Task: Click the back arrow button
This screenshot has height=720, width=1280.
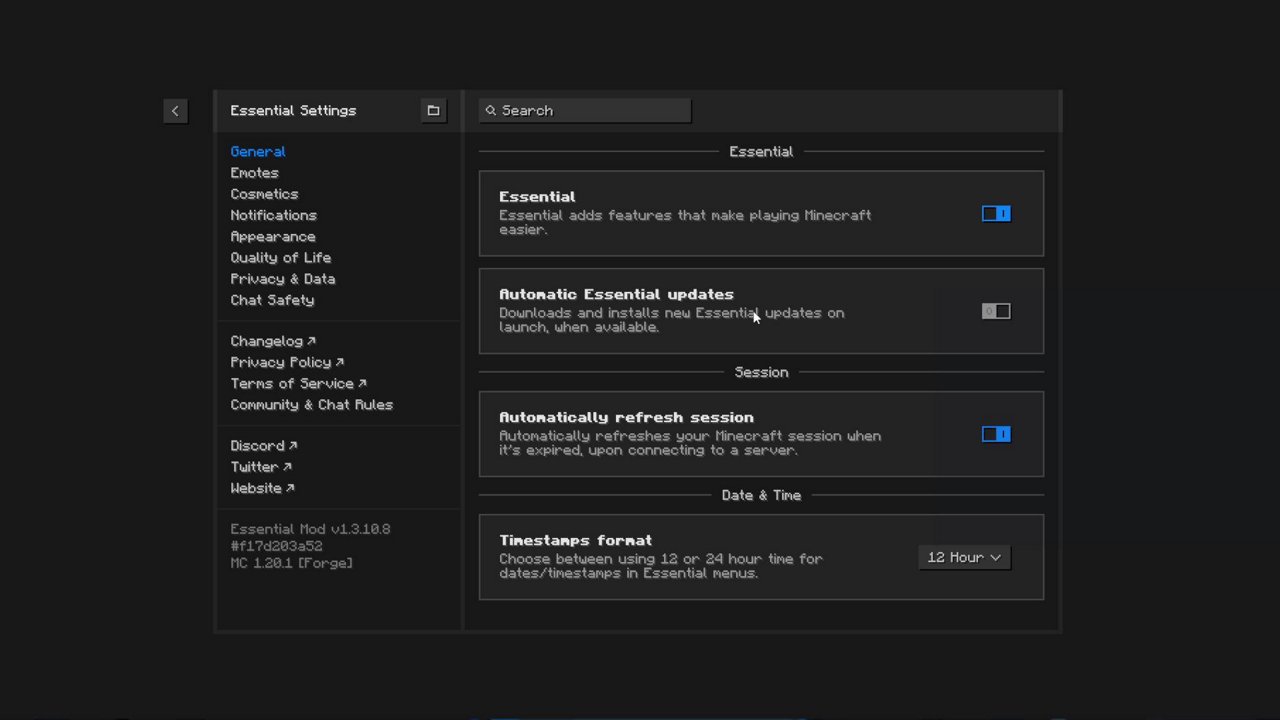Action: point(175,111)
